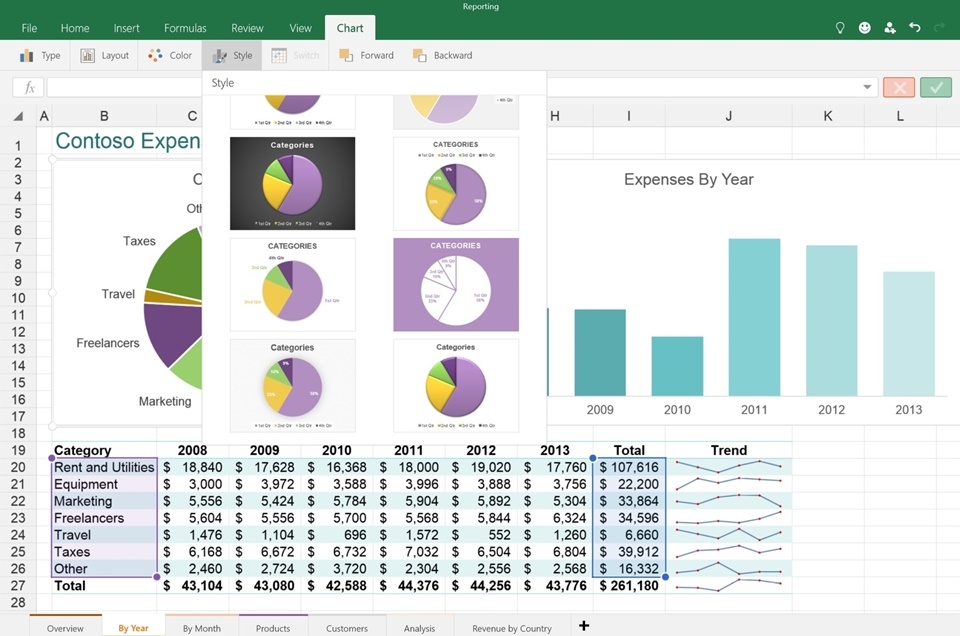Image resolution: width=960 pixels, height=636 pixels.
Task: Open the Tell Me lightbulb assistant
Action: pyautogui.click(x=840, y=28)
